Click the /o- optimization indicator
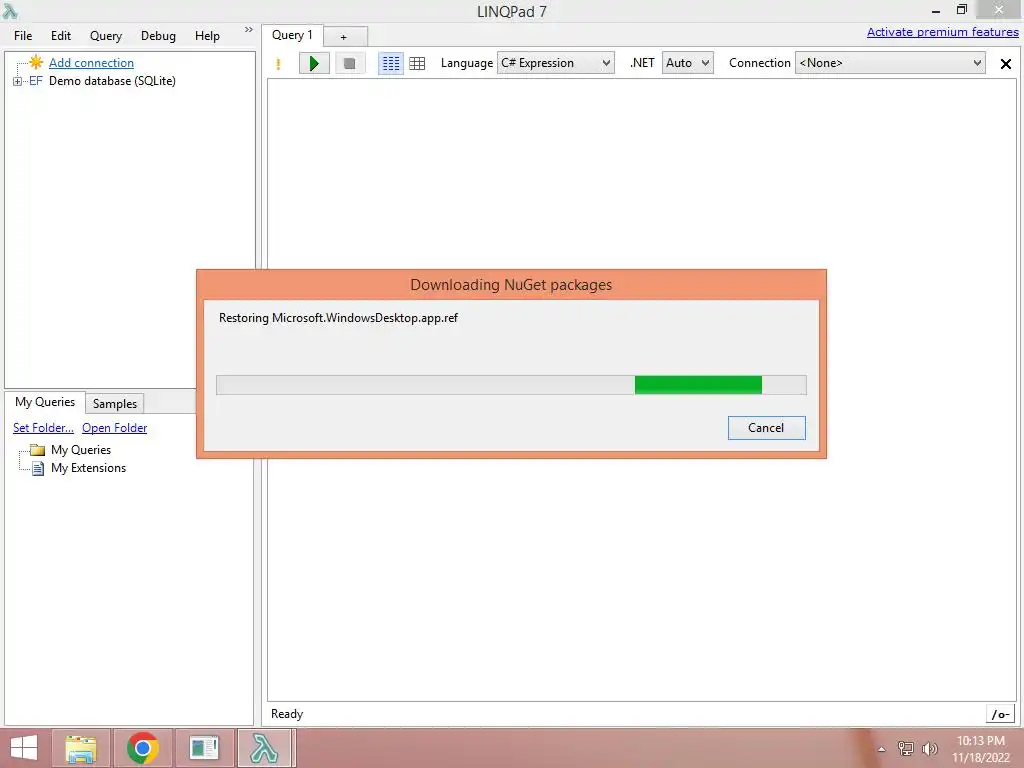Viewport: 1024px width, 768px height. click(1000, 714)
